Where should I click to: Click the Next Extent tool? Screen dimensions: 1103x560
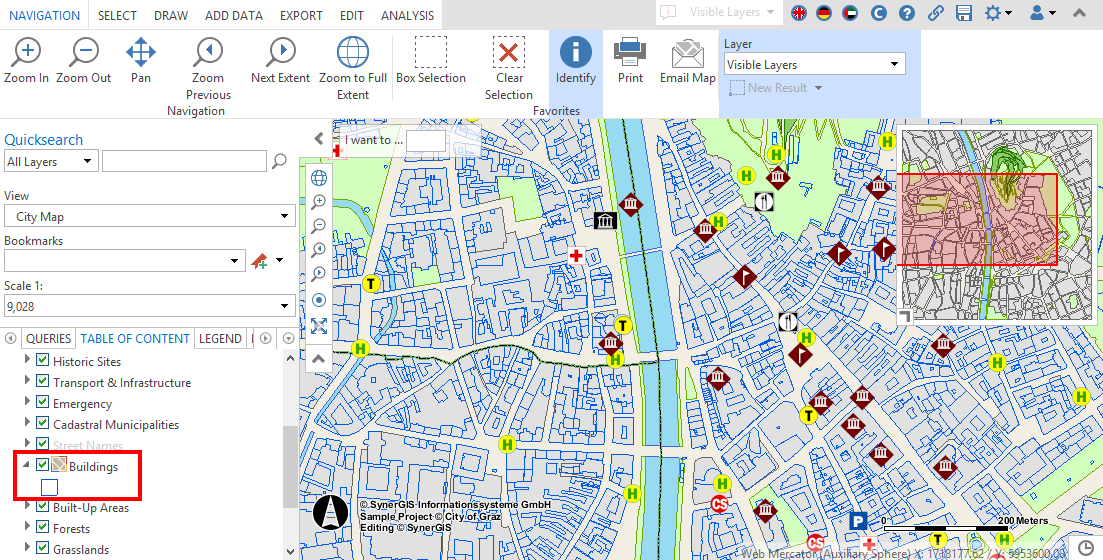click(x=280, y=61)
